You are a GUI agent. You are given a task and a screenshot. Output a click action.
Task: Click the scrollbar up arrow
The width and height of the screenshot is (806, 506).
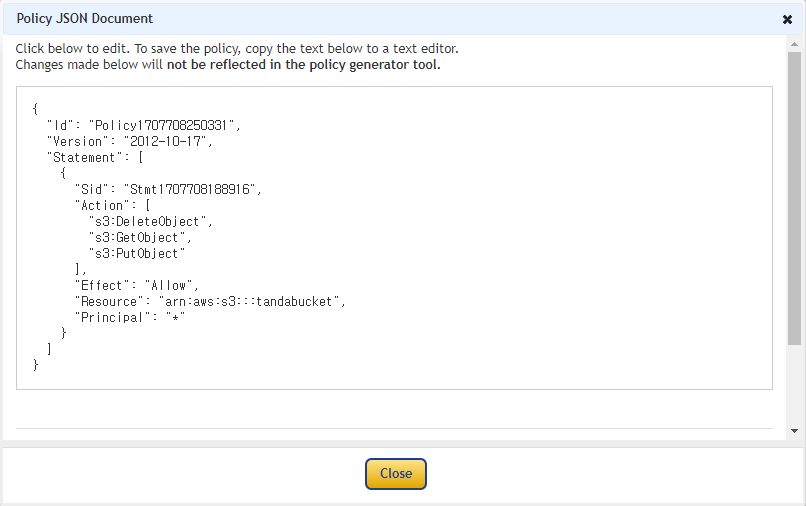tap(794, 44)
